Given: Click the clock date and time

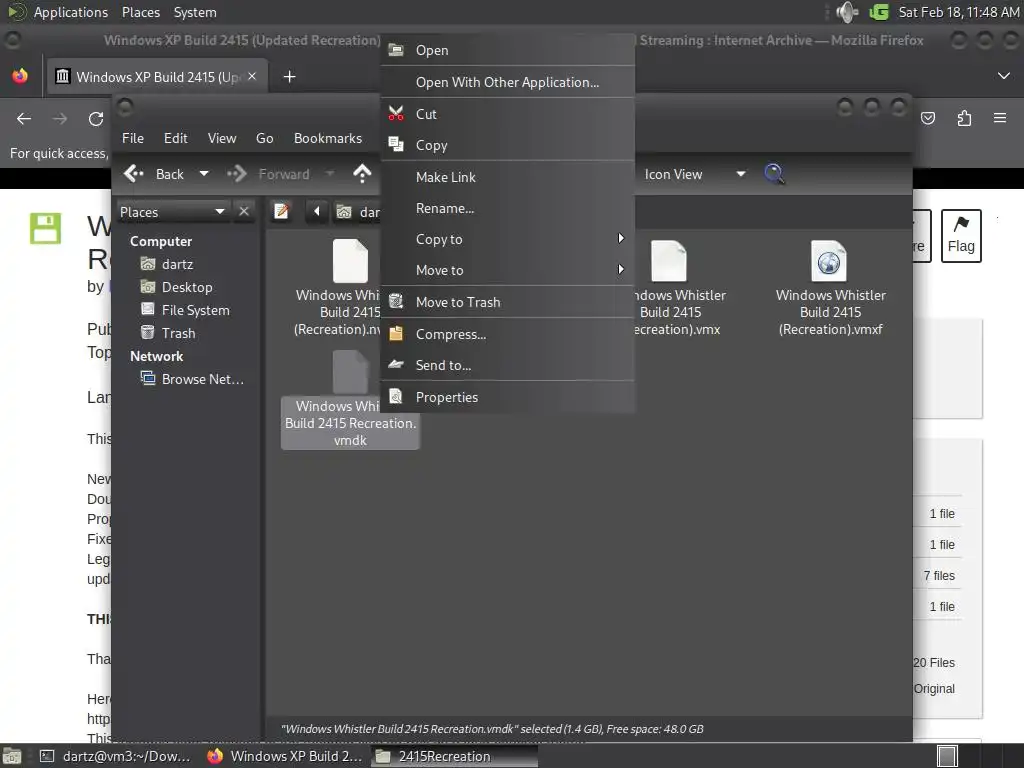Looking at the screenshot, I should click(x=959, y=12).
